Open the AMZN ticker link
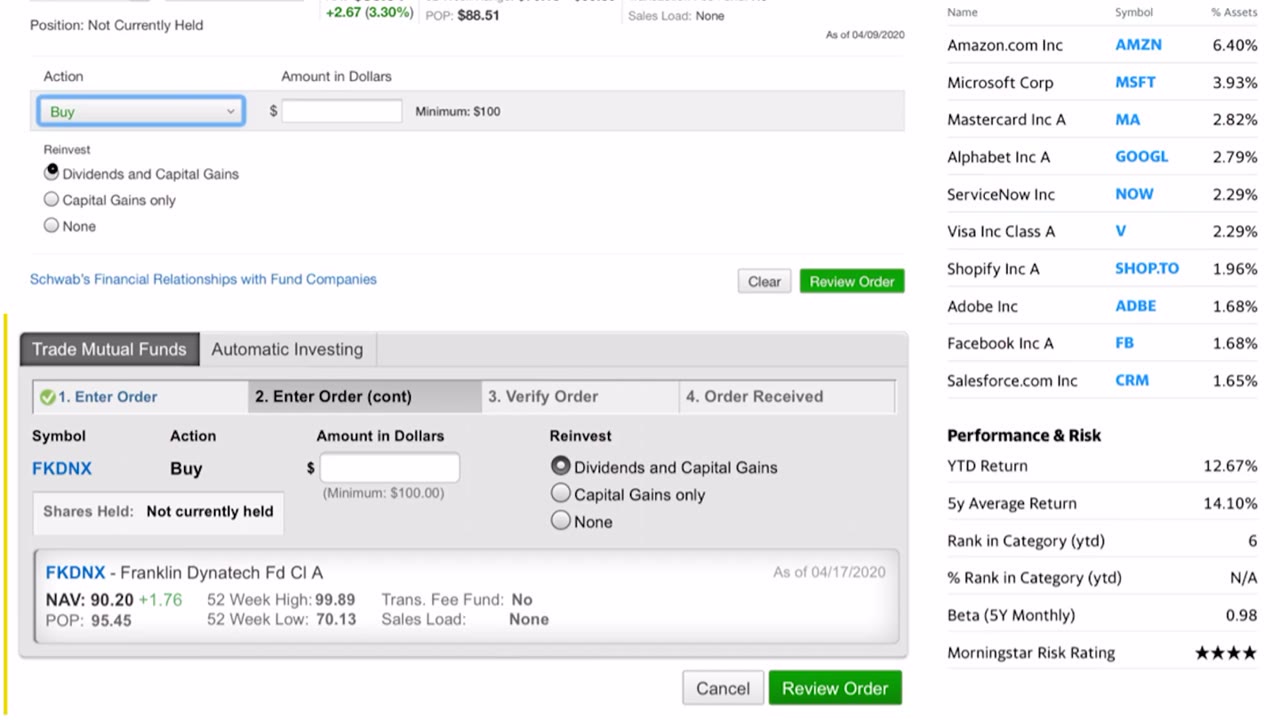1280x720 pixels. click(x=1139, y=45)
